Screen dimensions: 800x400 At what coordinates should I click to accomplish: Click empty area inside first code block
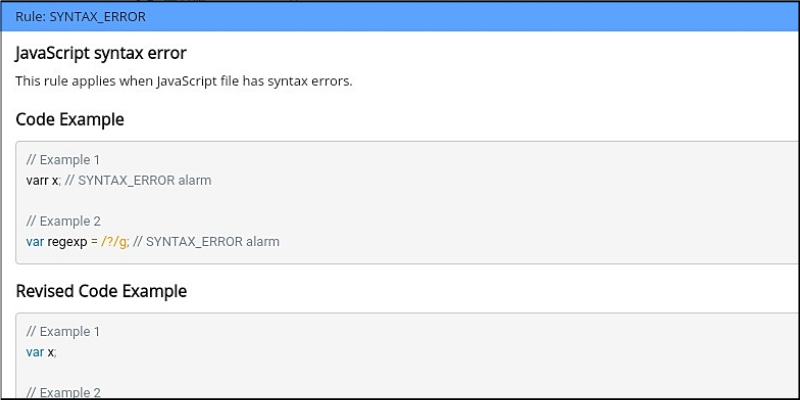pos(500,200)
